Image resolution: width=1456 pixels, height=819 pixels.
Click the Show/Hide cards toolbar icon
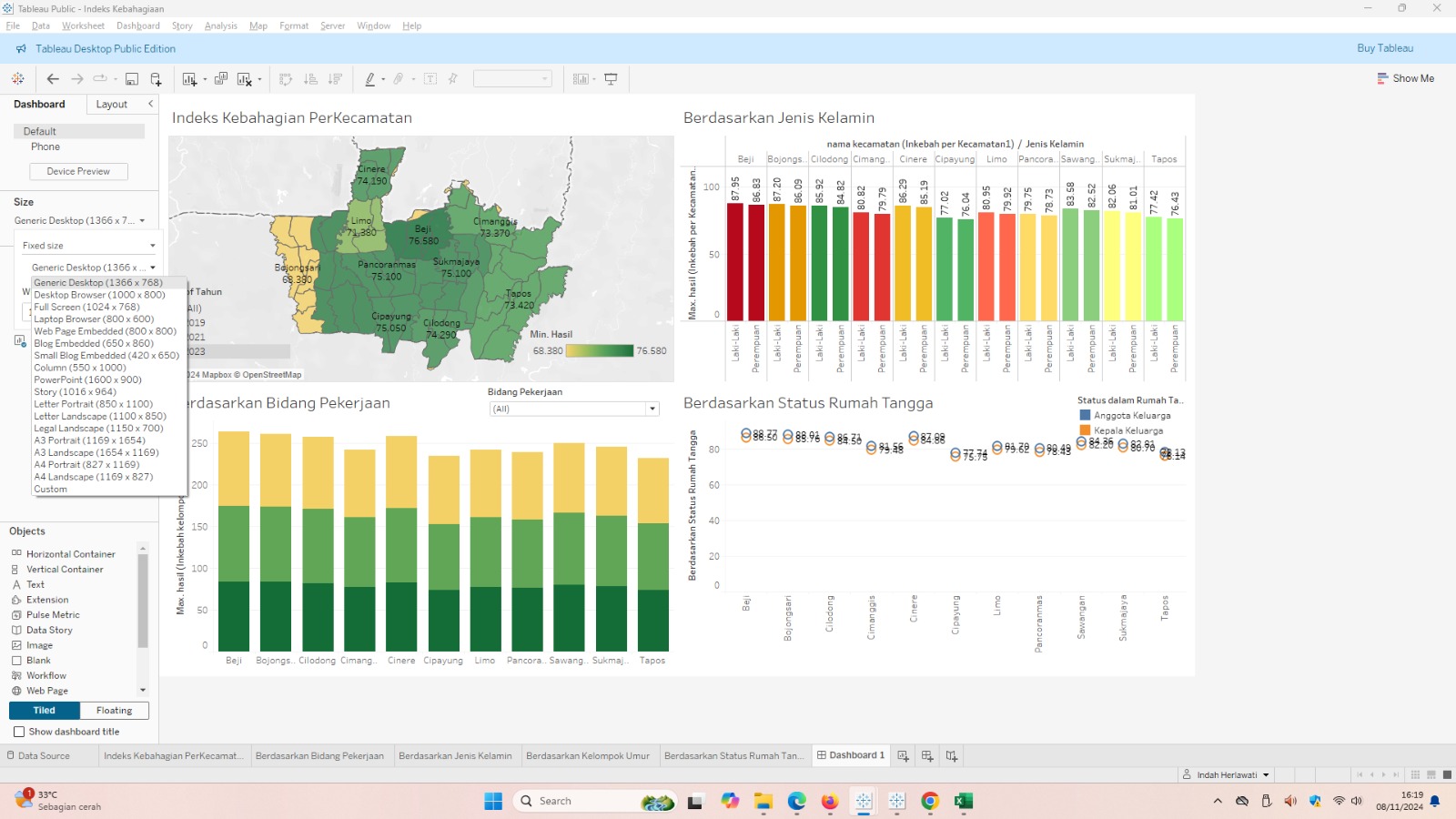pyautogui.click(x=581, y=79)
